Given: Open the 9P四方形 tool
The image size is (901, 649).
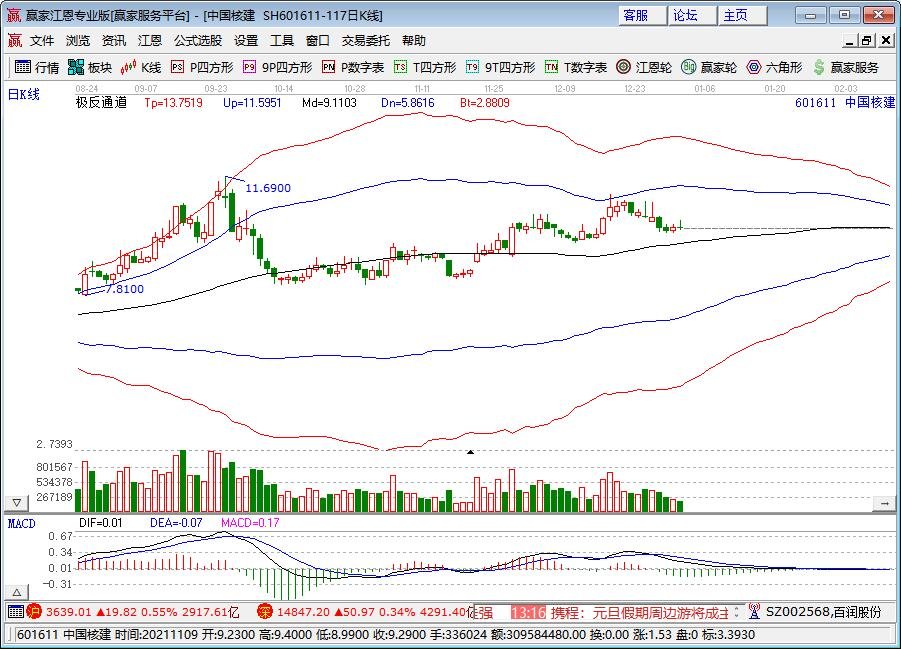Looking at the screenshot, I should (x=278, y=67).
